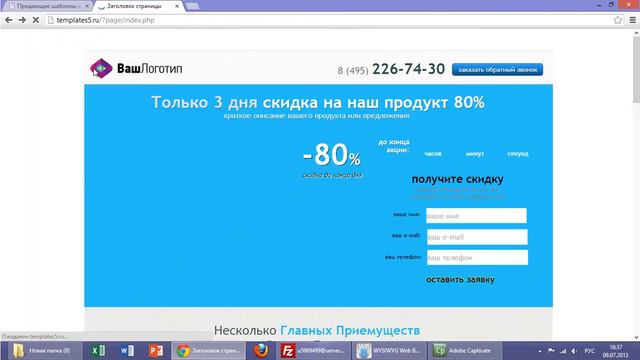This screenshot has width=640, height=360.
Task: Click the Главных Приемуществ heading
Action: [350, 330]
